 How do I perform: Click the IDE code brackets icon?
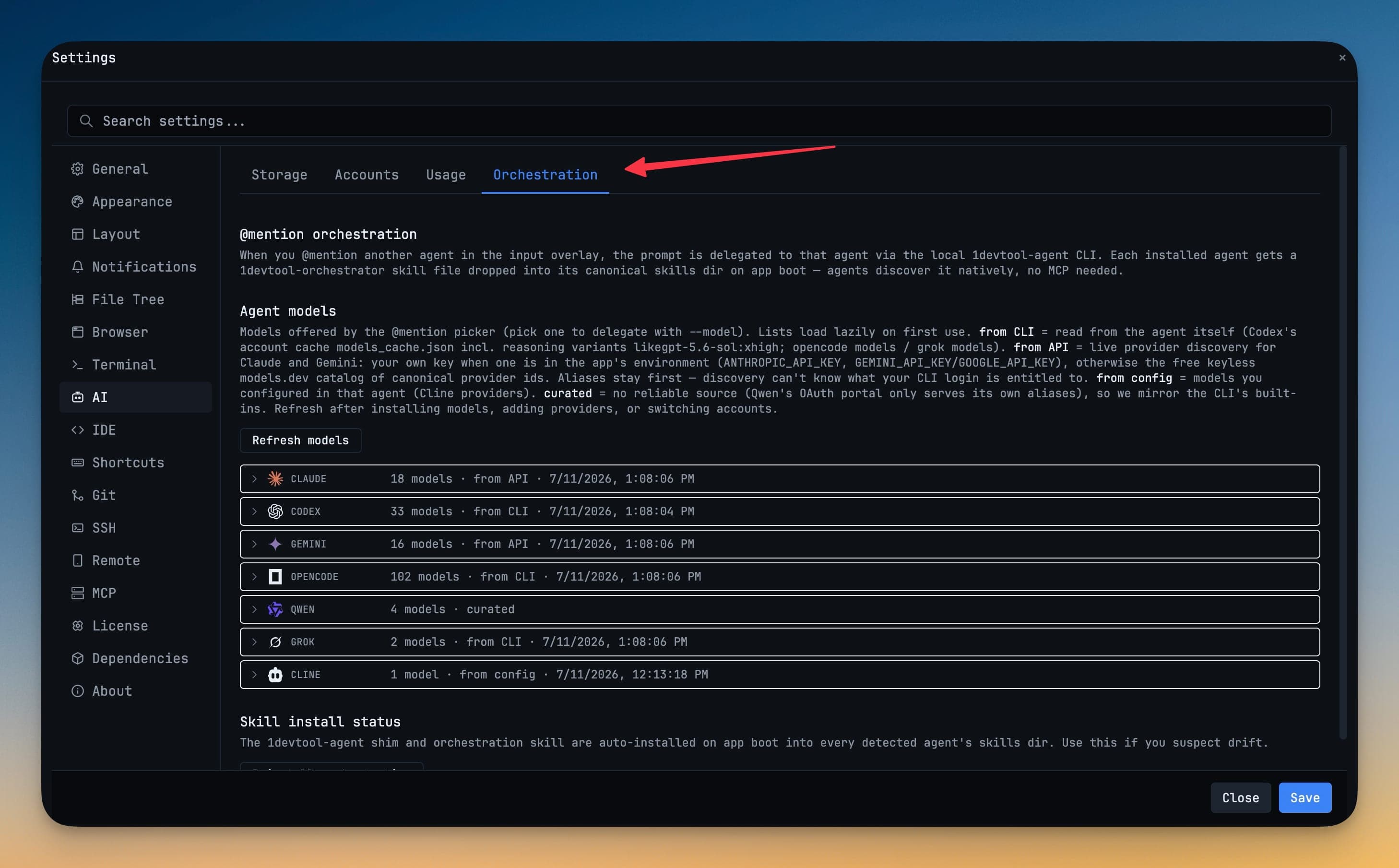77,430
